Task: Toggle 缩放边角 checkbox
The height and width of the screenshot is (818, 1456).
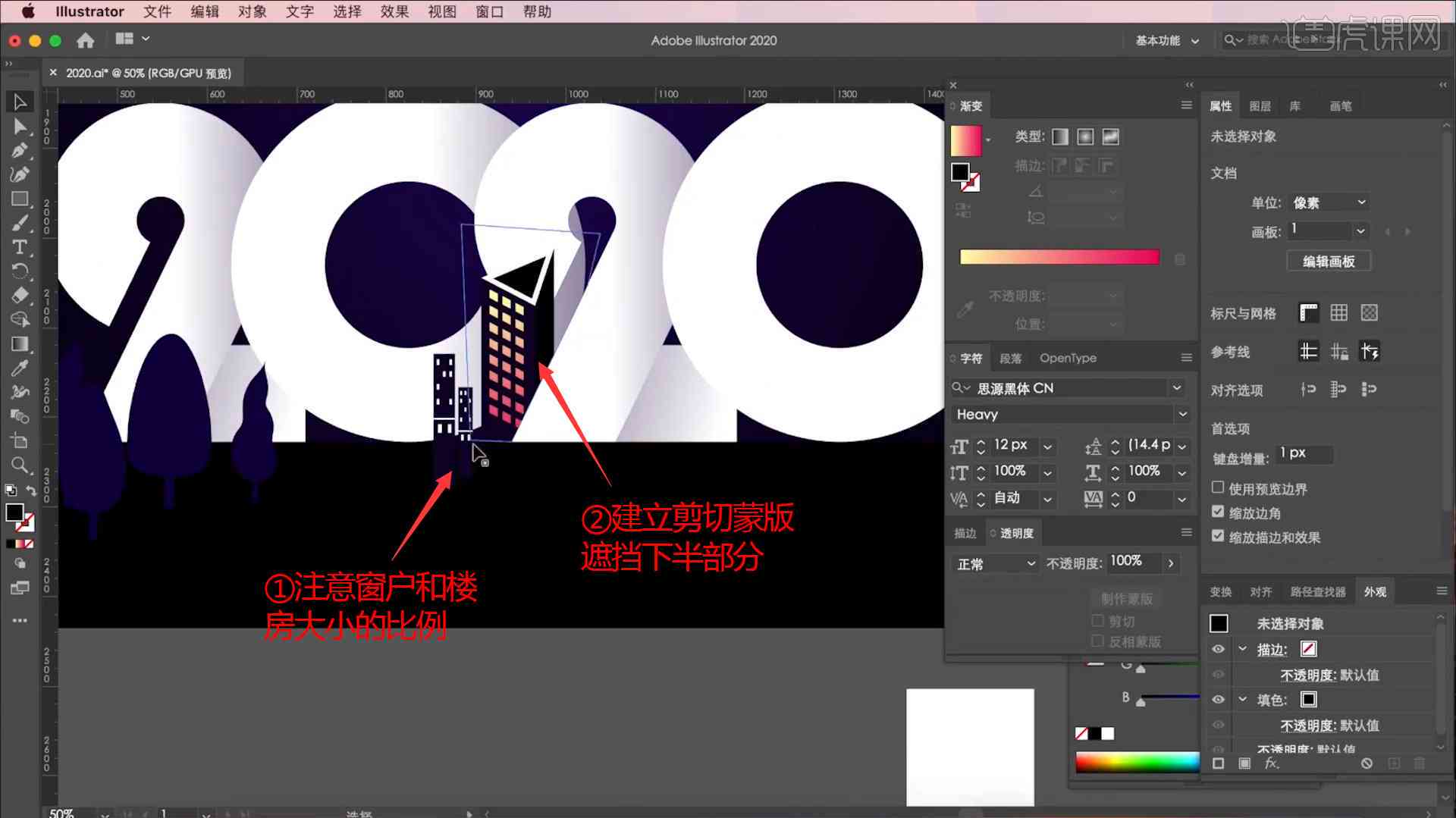Action: coord(1218,512)
